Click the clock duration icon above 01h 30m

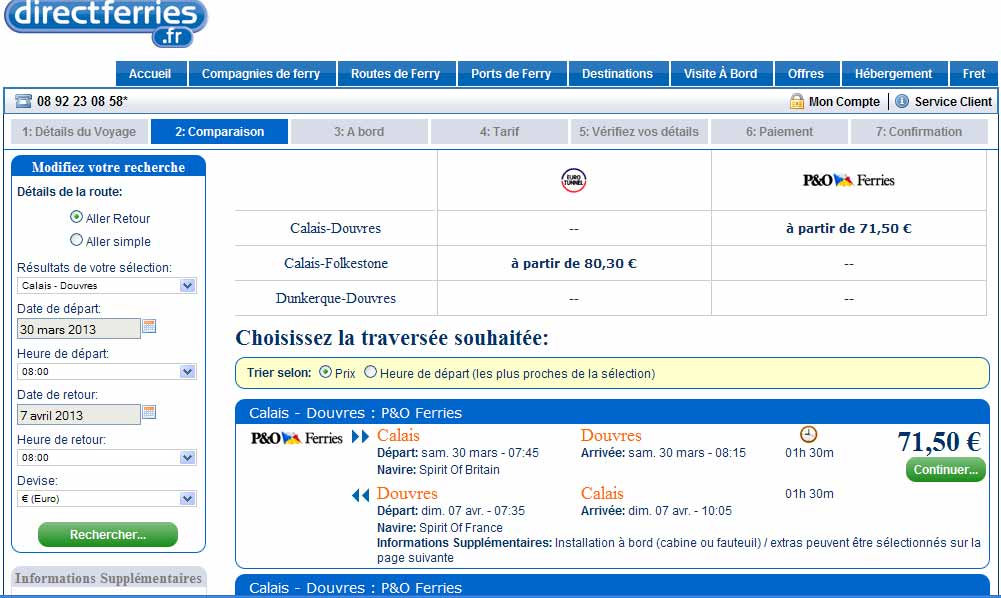point(808,435)
